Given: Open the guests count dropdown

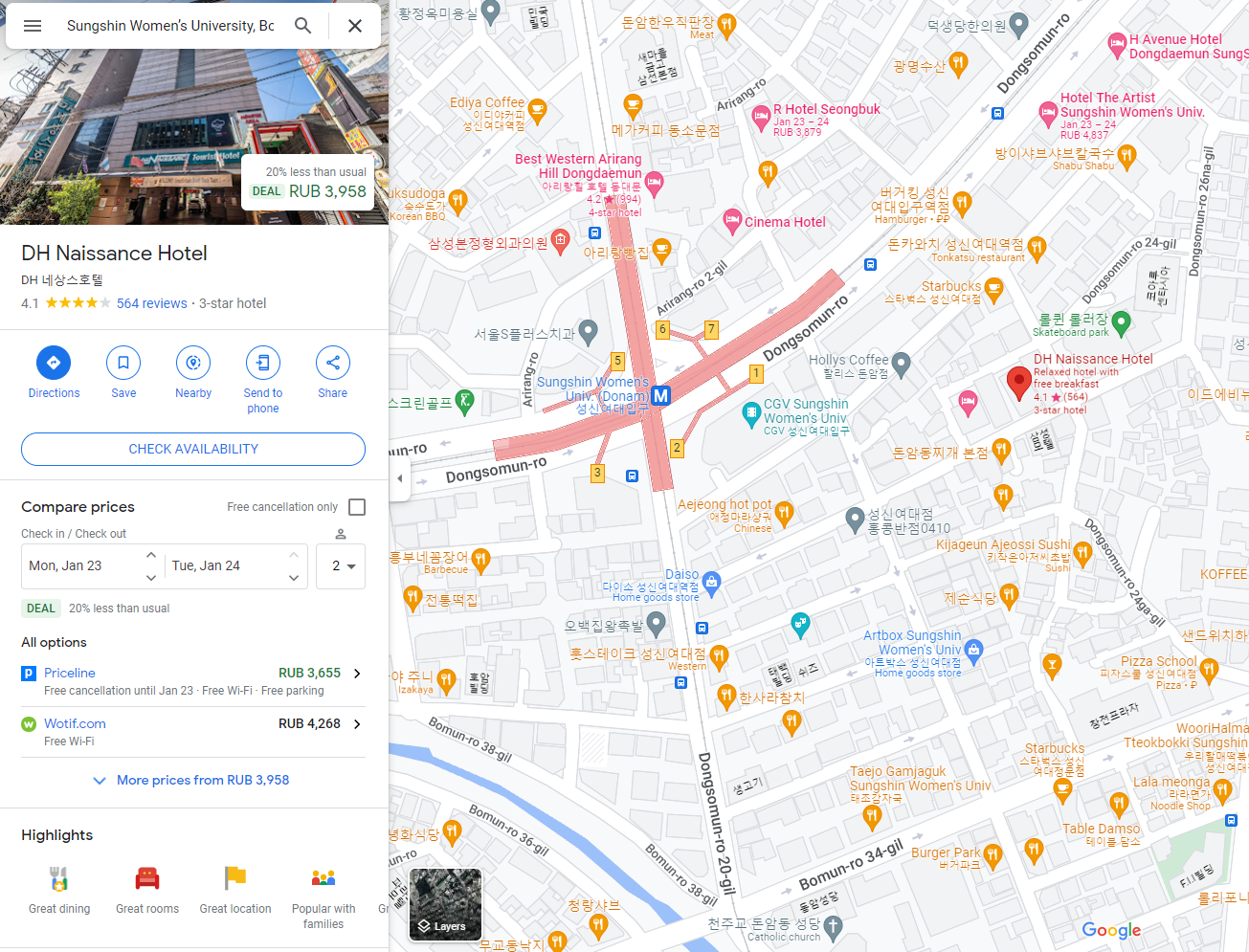Looking at the screenshot, I should point(344,566).
